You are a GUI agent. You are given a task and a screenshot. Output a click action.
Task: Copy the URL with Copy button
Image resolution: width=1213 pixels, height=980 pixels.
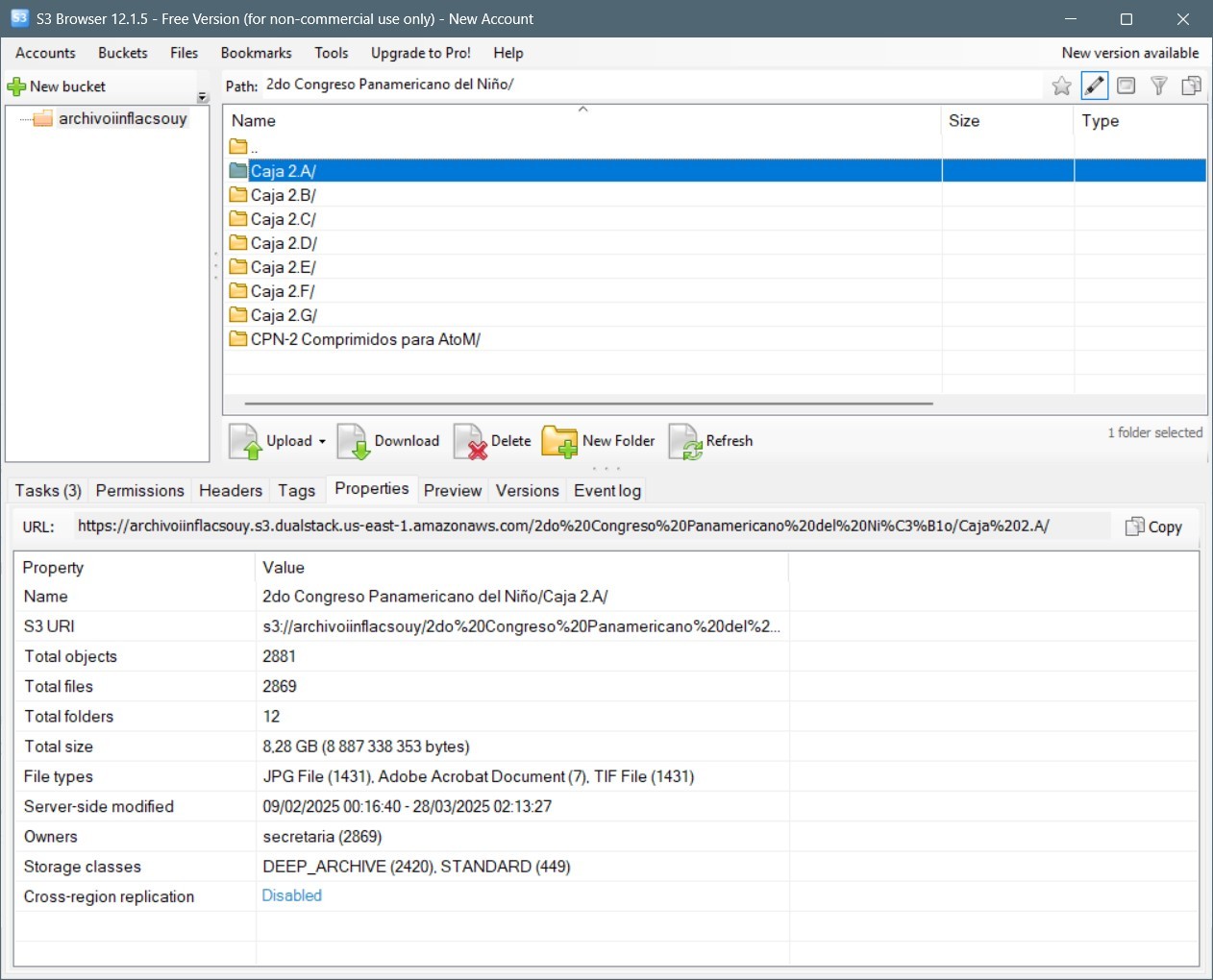click(1153, 527)
